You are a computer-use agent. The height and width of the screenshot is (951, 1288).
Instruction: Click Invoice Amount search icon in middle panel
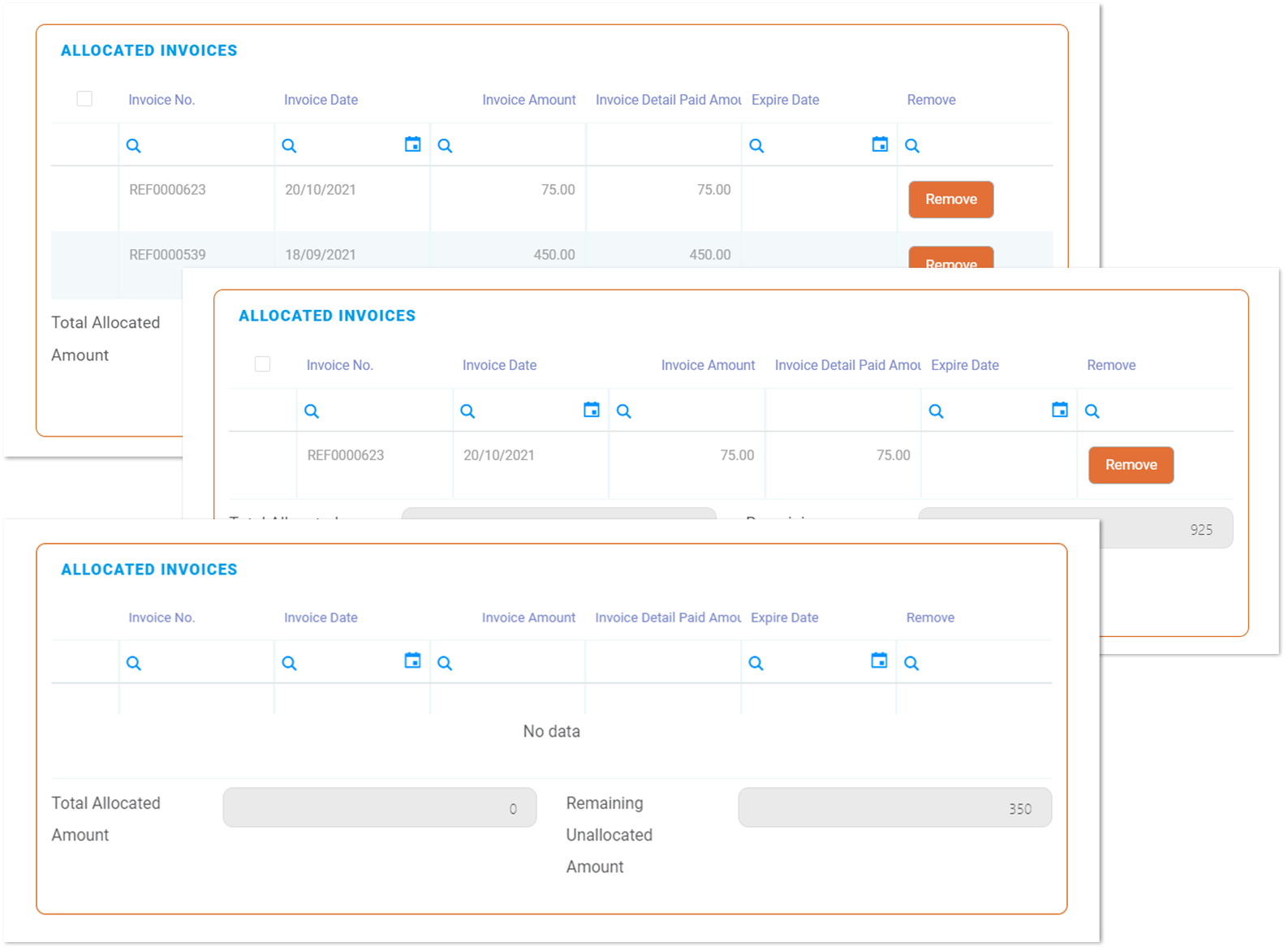click(x=623, y=411)
